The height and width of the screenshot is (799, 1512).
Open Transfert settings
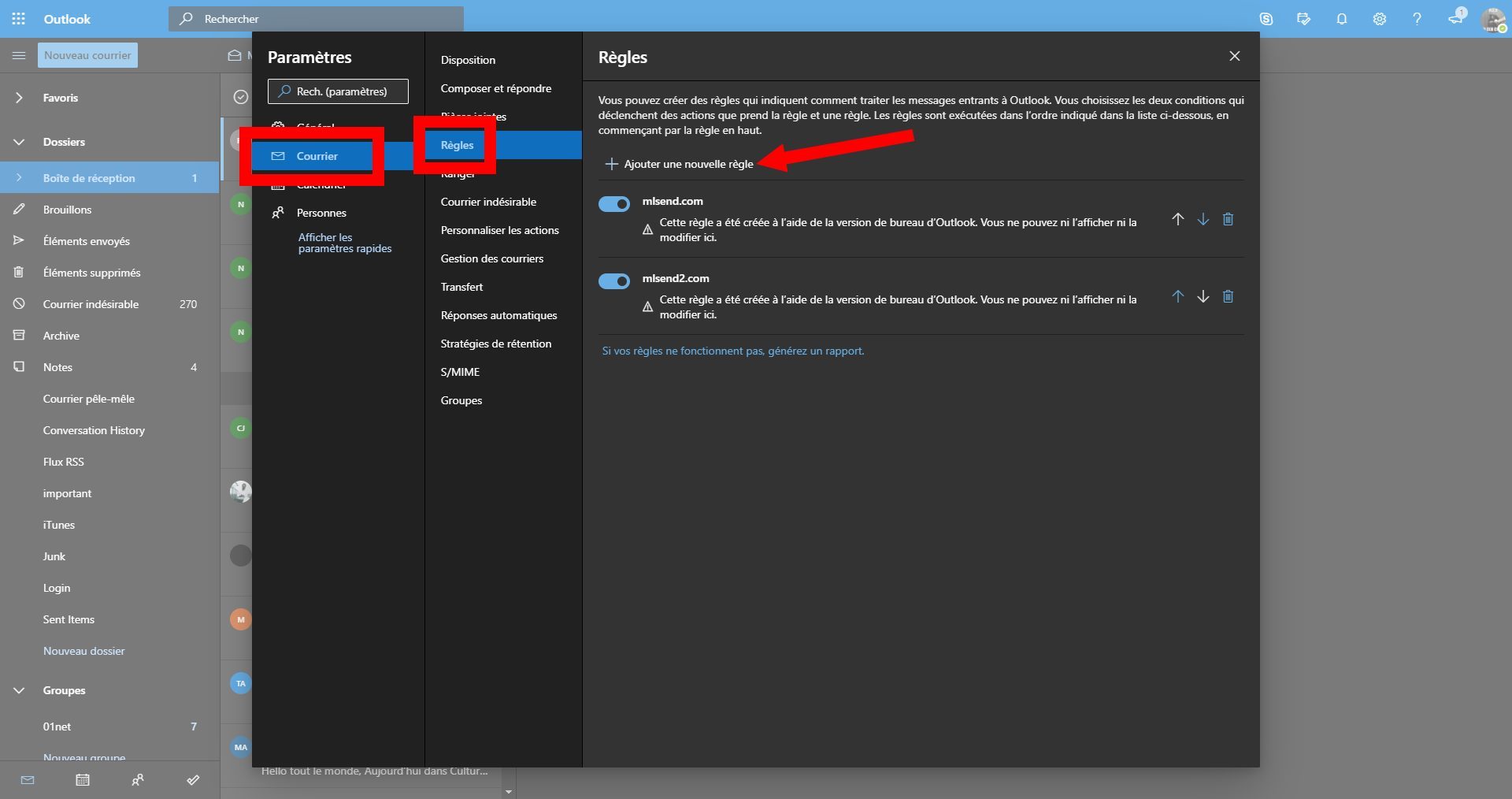[461, 287]
